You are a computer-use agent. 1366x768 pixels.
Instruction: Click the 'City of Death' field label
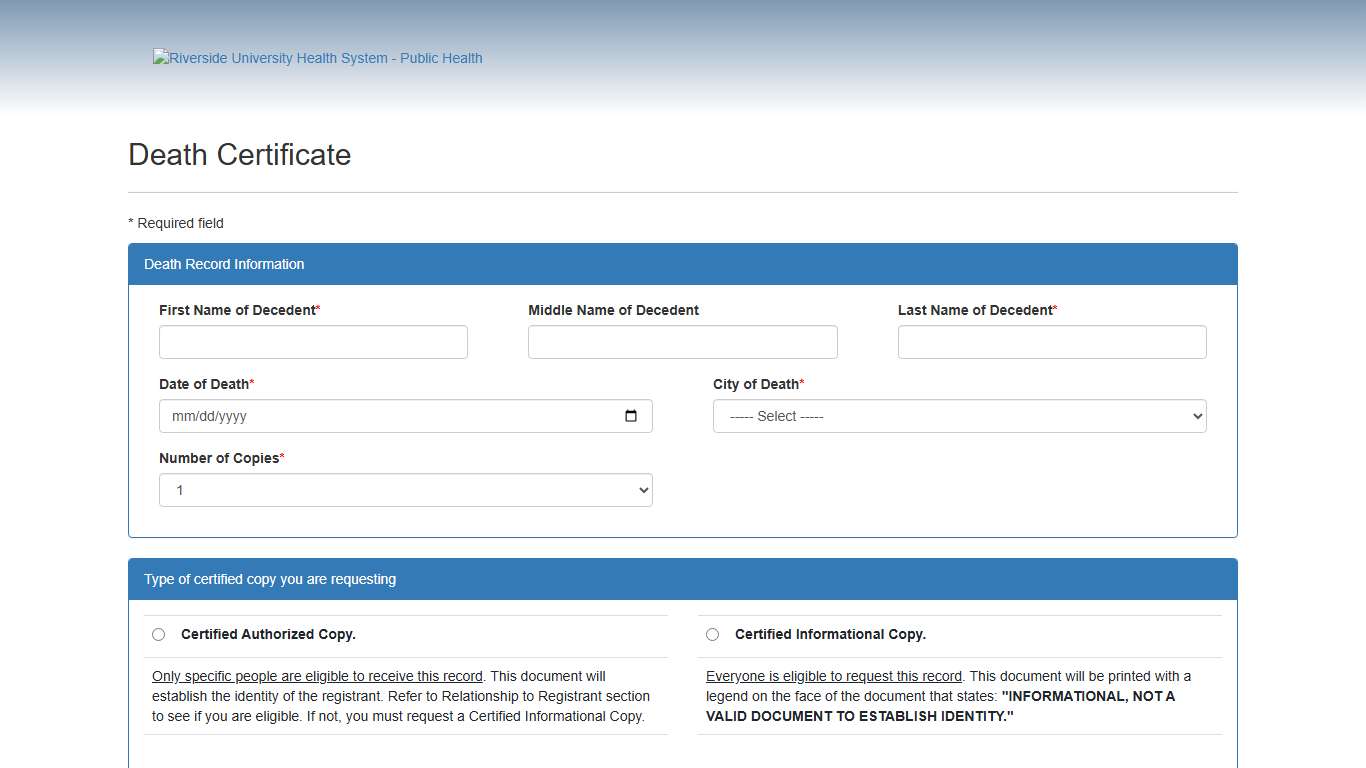[x=755, y=384]
